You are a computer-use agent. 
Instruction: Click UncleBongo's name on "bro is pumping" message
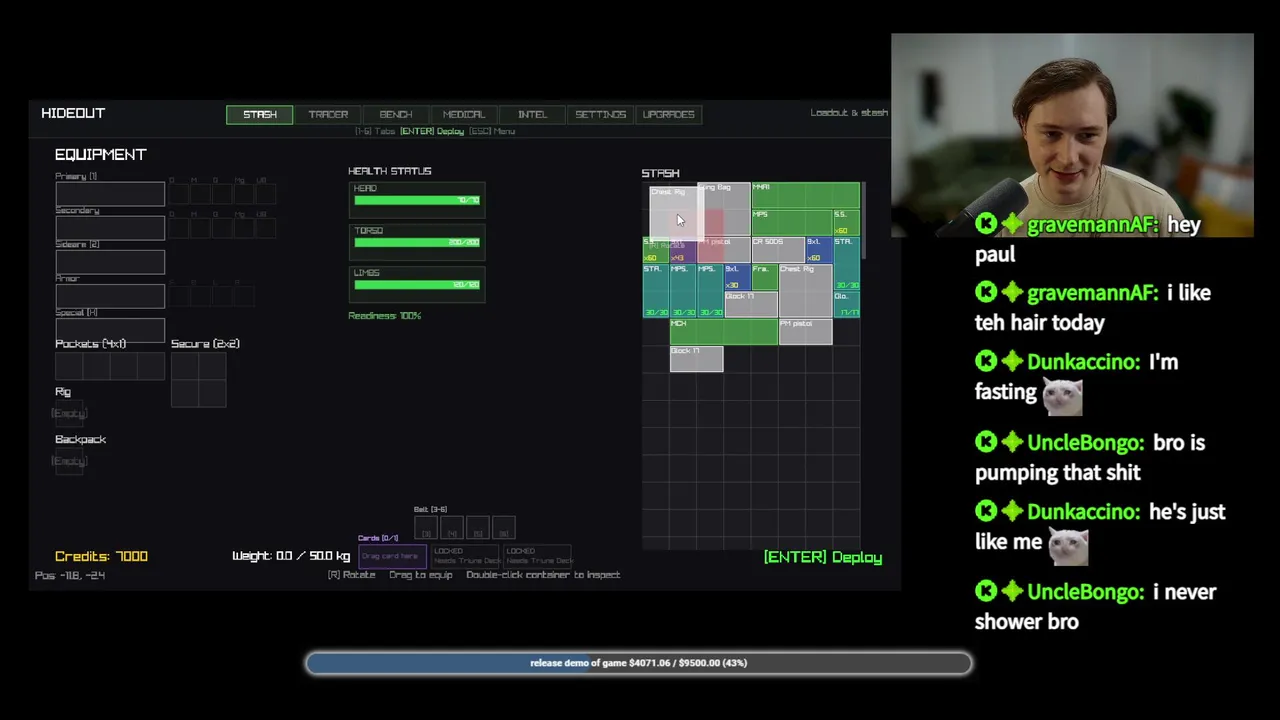pyautogui.click(x=1085, y=442)
